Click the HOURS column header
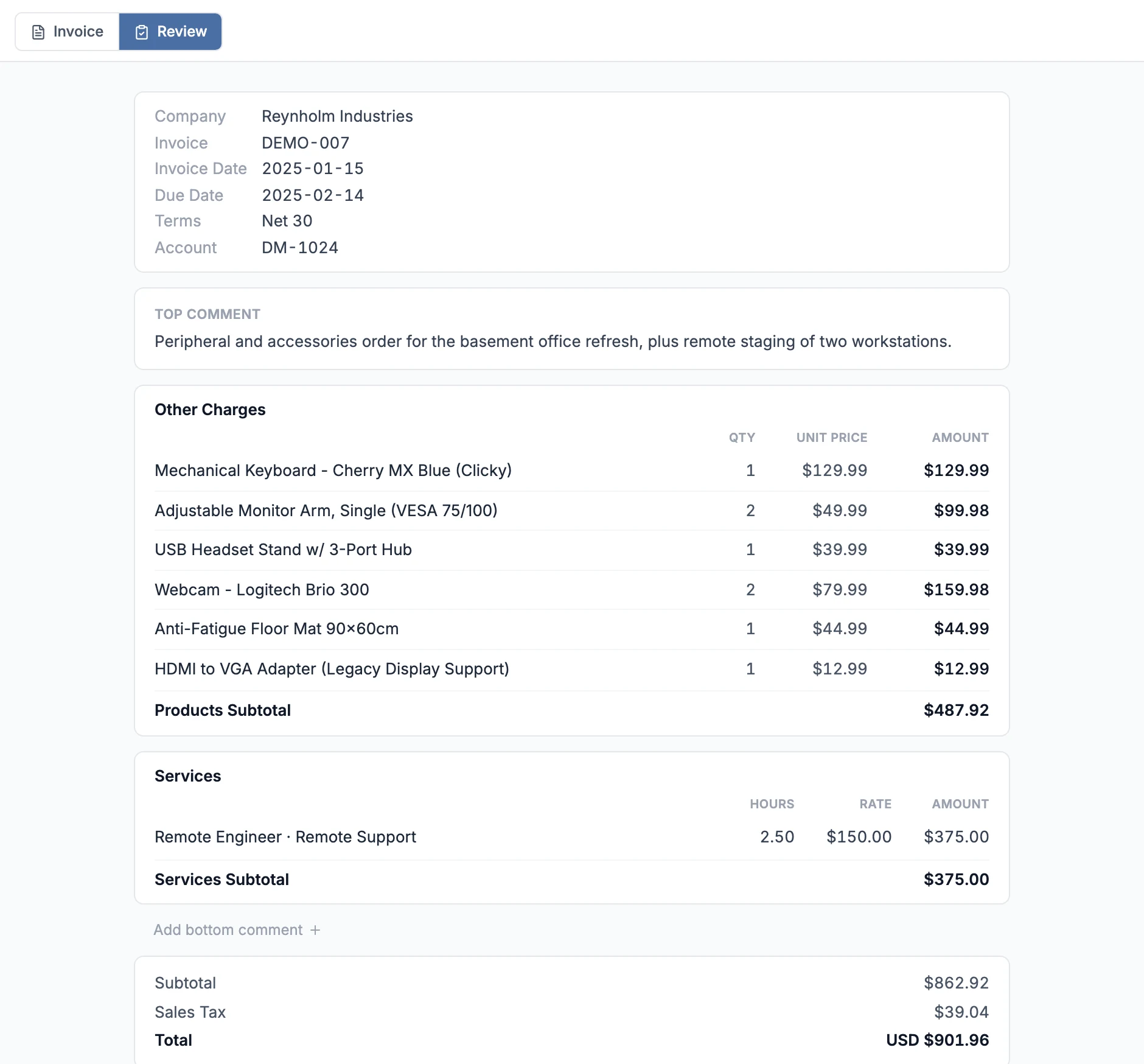Screen dimensions: 1144x1064 pyautogui.click(x=772, y=804)
